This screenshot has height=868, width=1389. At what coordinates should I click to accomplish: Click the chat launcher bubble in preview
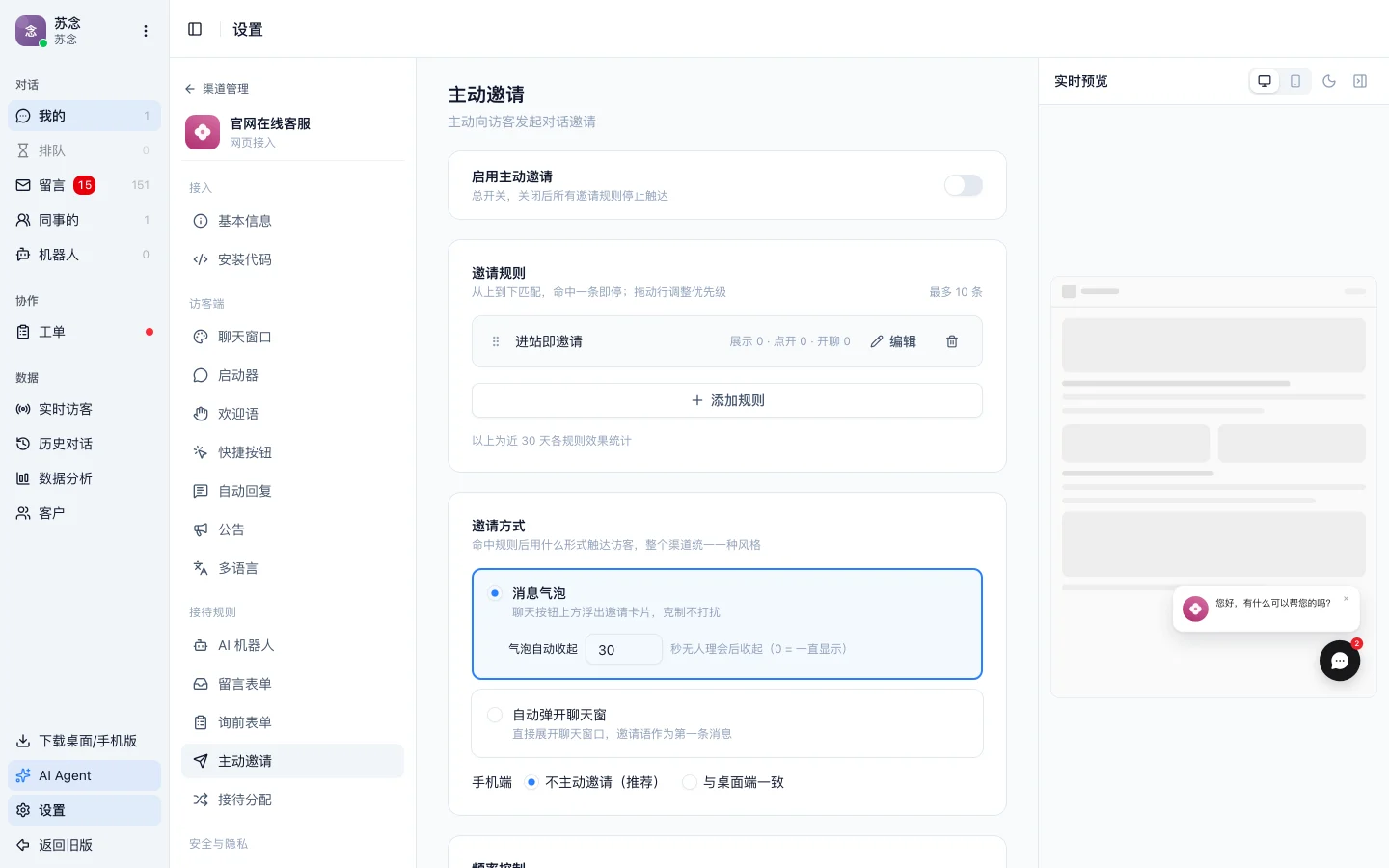point(1340,661)
